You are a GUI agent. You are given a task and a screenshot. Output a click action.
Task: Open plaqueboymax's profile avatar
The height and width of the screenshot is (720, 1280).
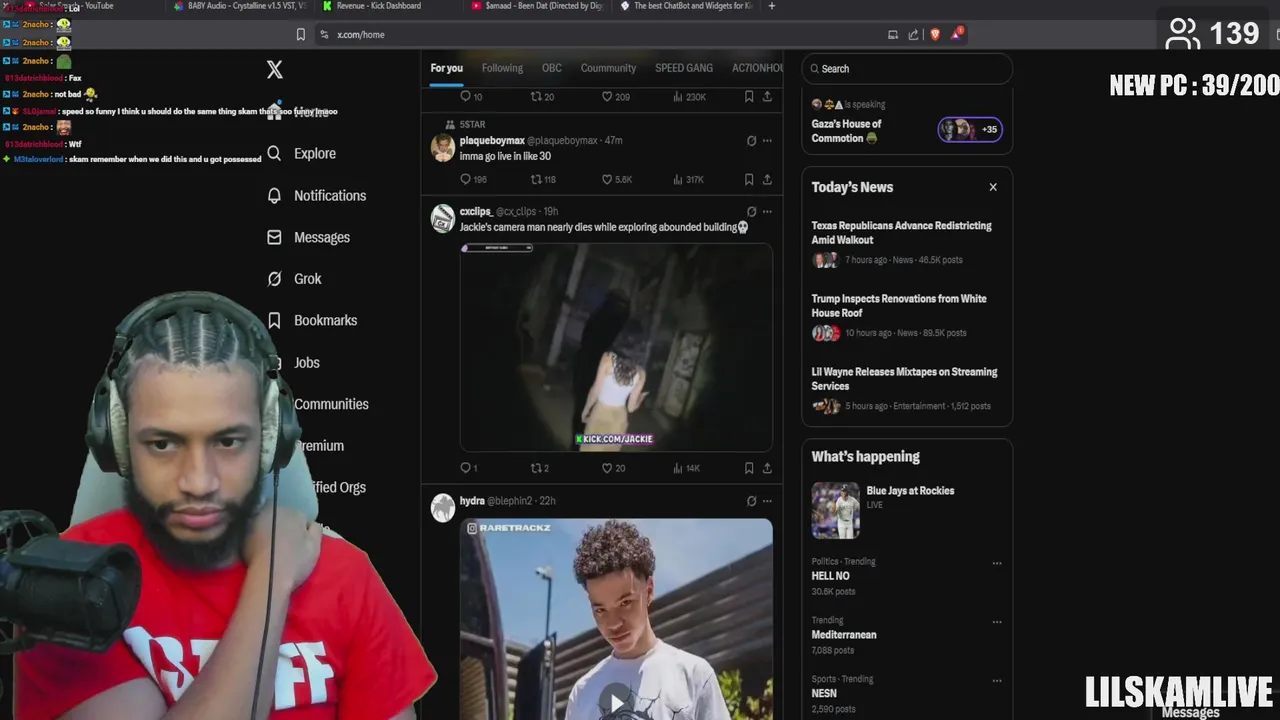coord(442,148)
